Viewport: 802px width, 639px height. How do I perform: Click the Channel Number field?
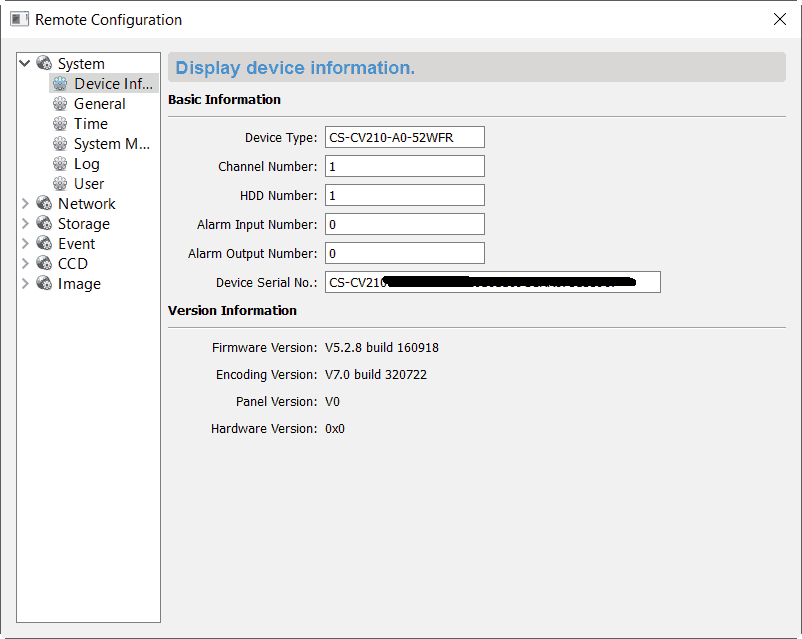404,166
